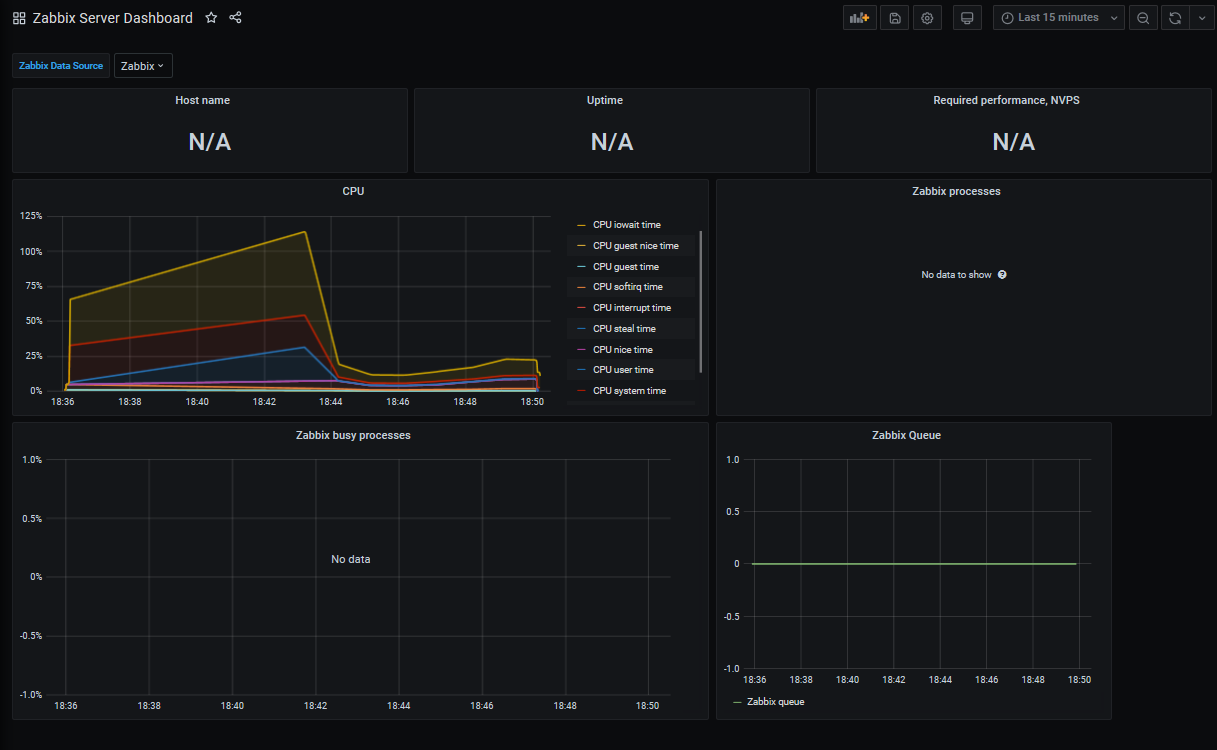Click CPU steal time color line
The width and height of the screenshot is (1217, 750).
click(582, 329)
